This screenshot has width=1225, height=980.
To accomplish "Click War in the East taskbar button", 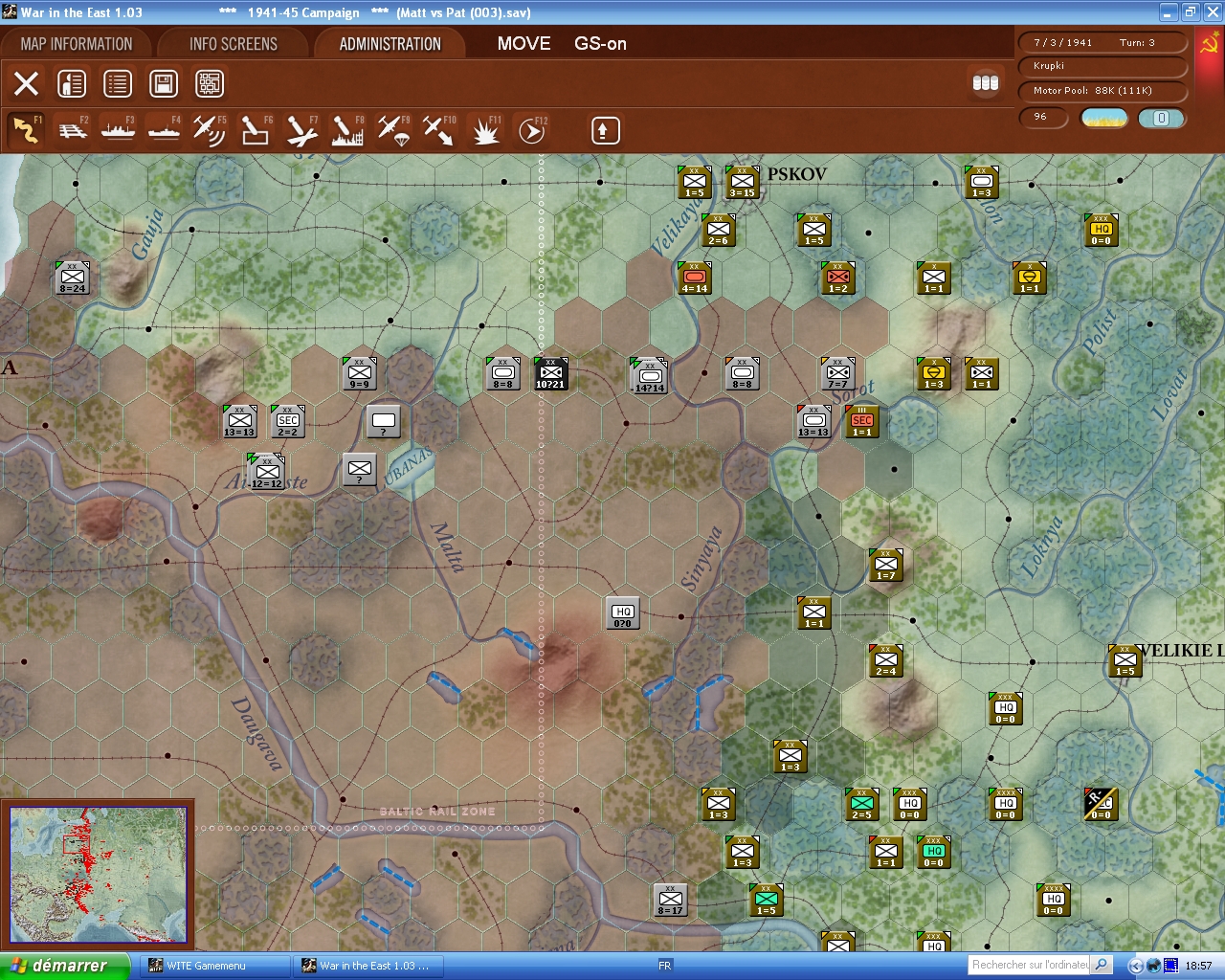I will (x=367, y=966).
